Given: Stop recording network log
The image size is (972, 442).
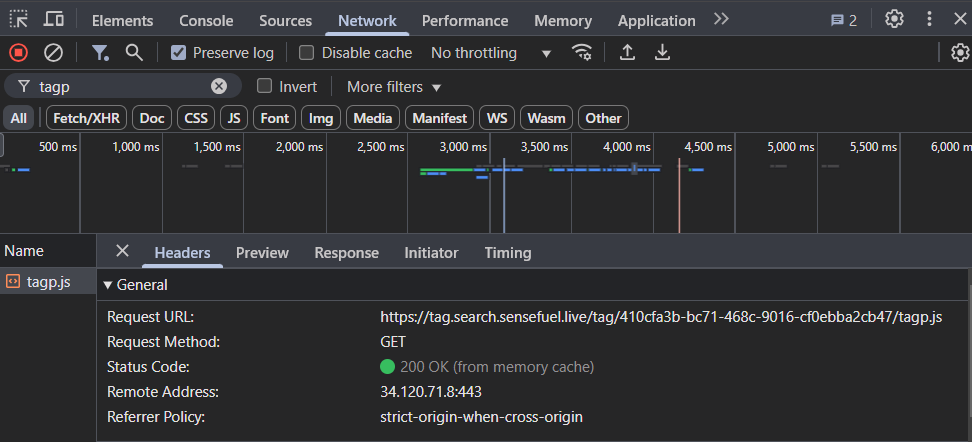Looking at the screenshot, I should pyautogui.click(x=19, y=53).
